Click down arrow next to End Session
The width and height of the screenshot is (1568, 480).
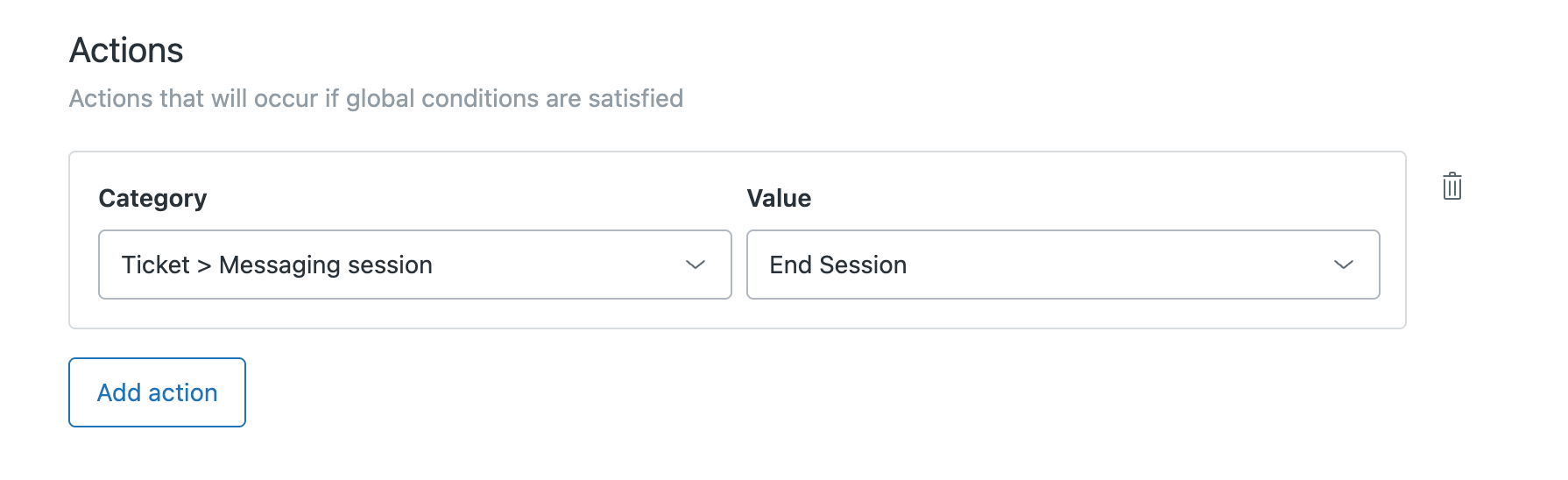tap(1343, 265)
